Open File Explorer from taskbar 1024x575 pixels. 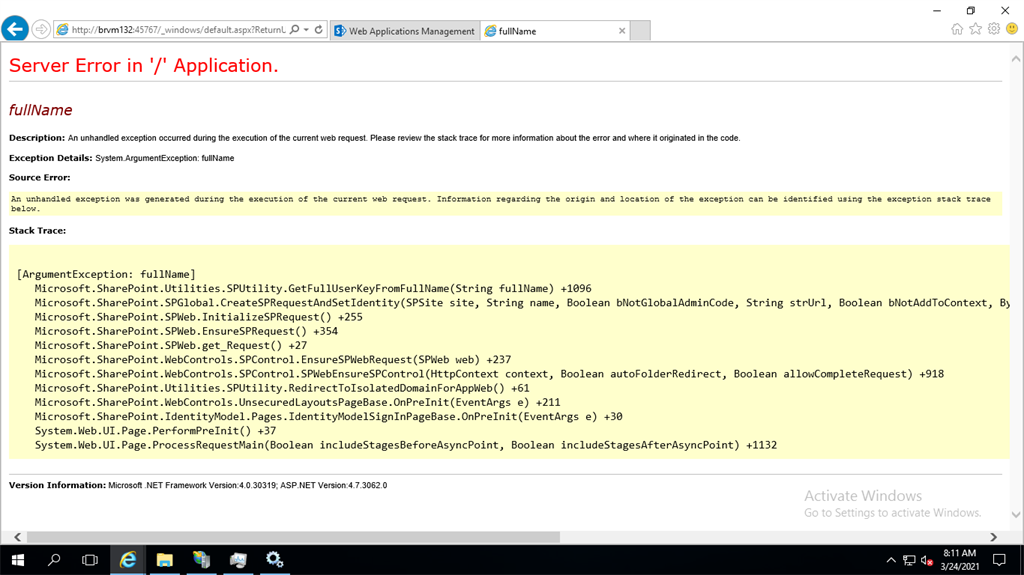tap(165, 560)
